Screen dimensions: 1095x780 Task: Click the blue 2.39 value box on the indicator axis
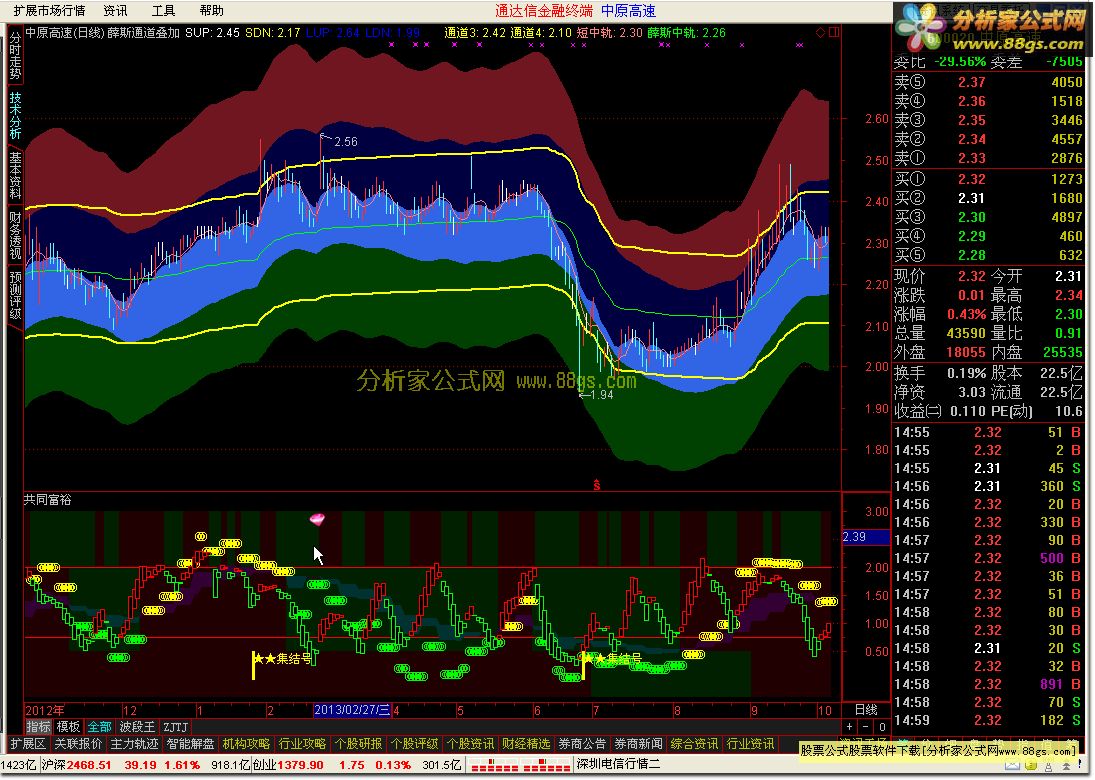point(866,537)
